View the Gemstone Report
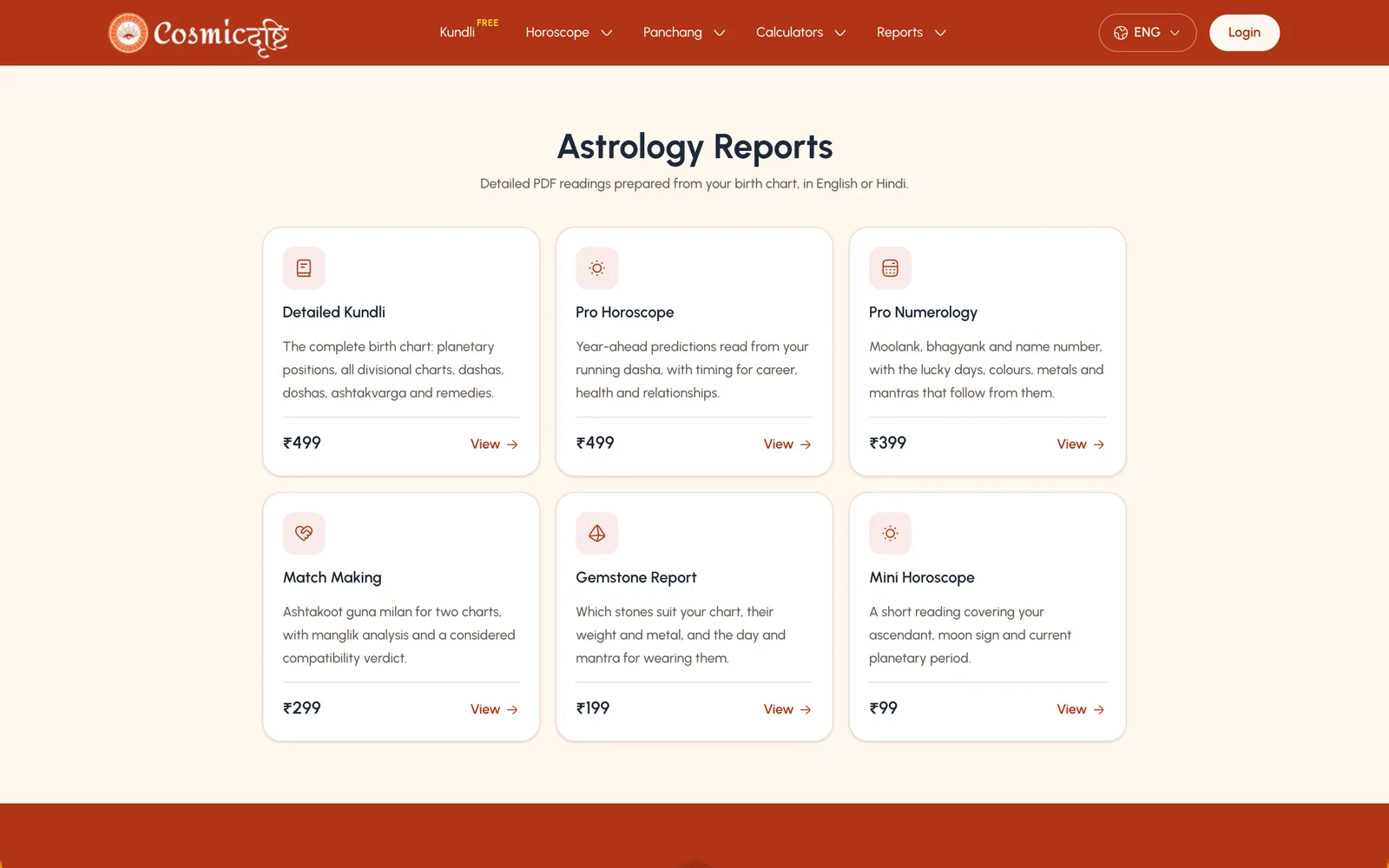 [787, 709]
